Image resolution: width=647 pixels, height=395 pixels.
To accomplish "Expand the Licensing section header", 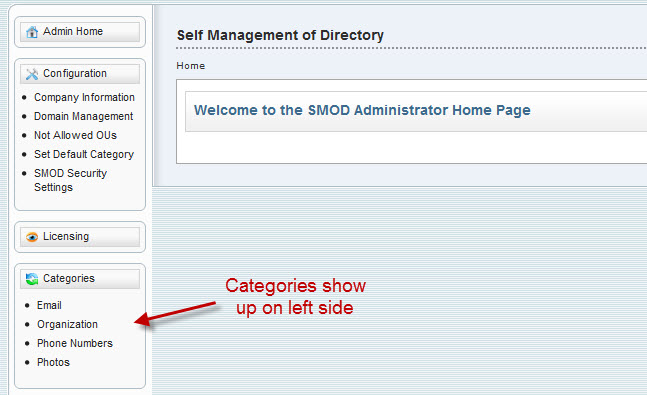I will pyautogui.click(x=80, y=237).
